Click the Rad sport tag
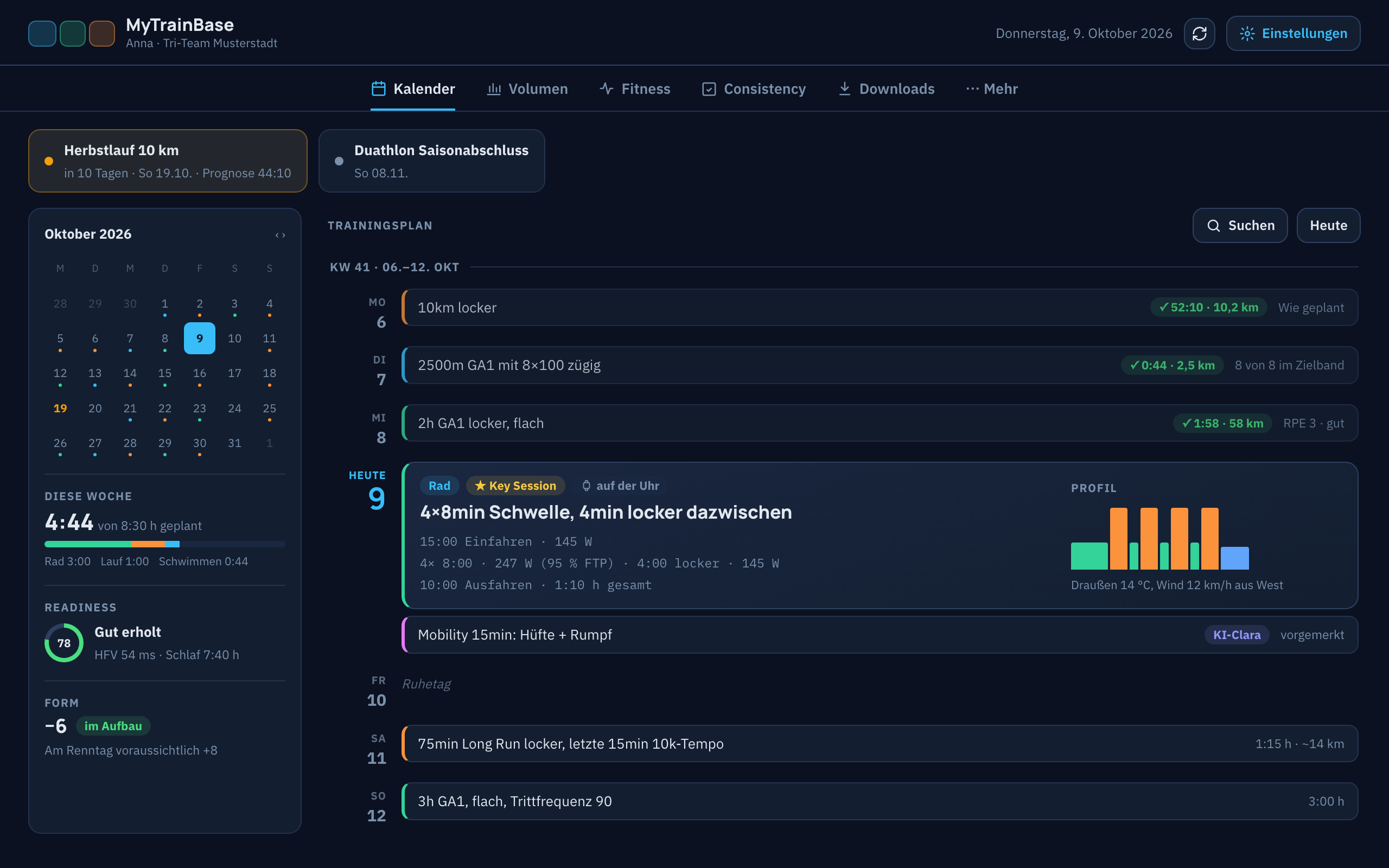 [x=439, y=486]
